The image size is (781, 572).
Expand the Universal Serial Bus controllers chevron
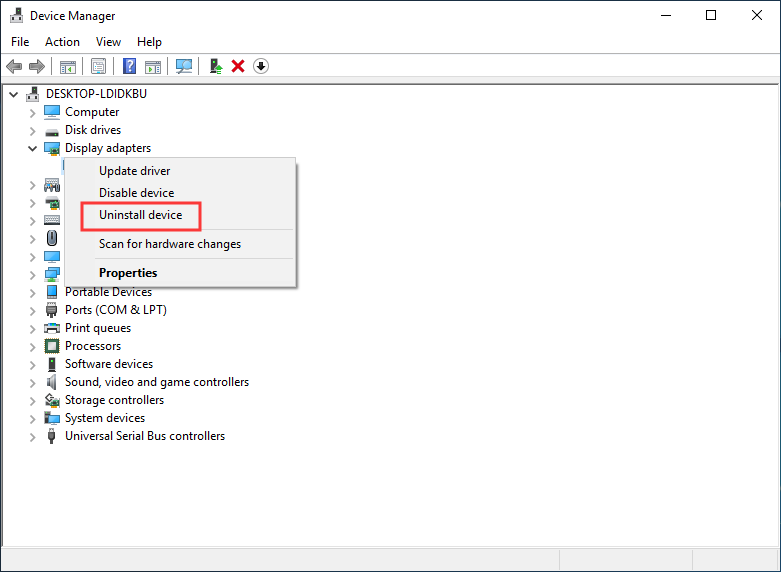point(32,437)
